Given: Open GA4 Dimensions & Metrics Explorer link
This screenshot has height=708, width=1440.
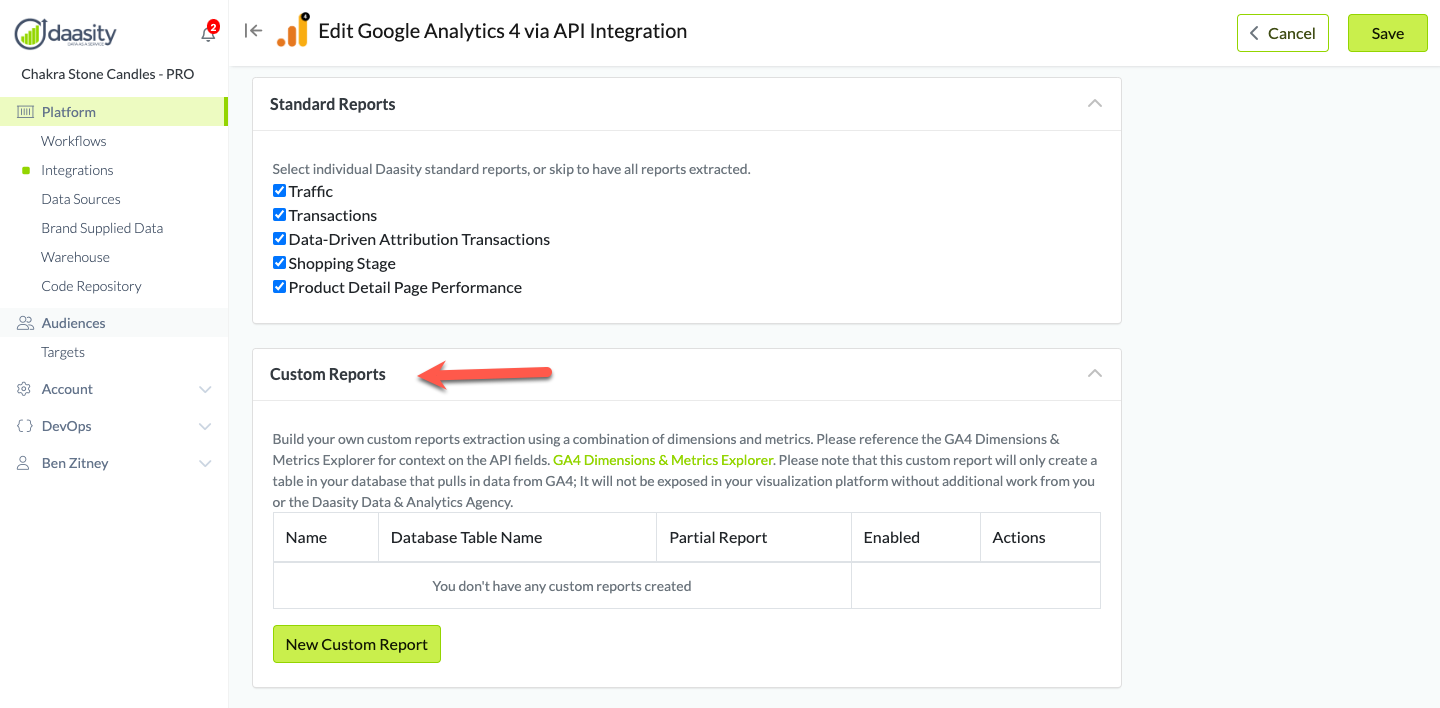Looking at the screenshot, I should pos(662,460).
